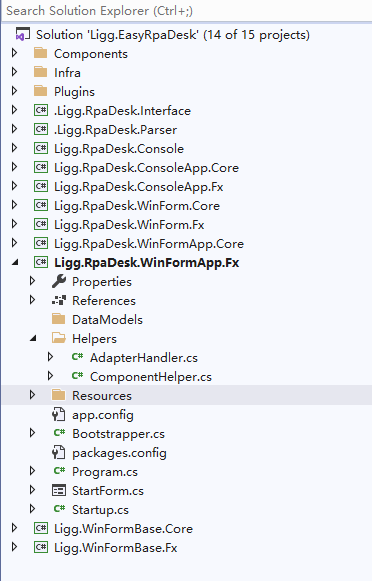Expand the Ligg.RpaDesk.WinForm.Fx project arrow

(x=14, y=224)
